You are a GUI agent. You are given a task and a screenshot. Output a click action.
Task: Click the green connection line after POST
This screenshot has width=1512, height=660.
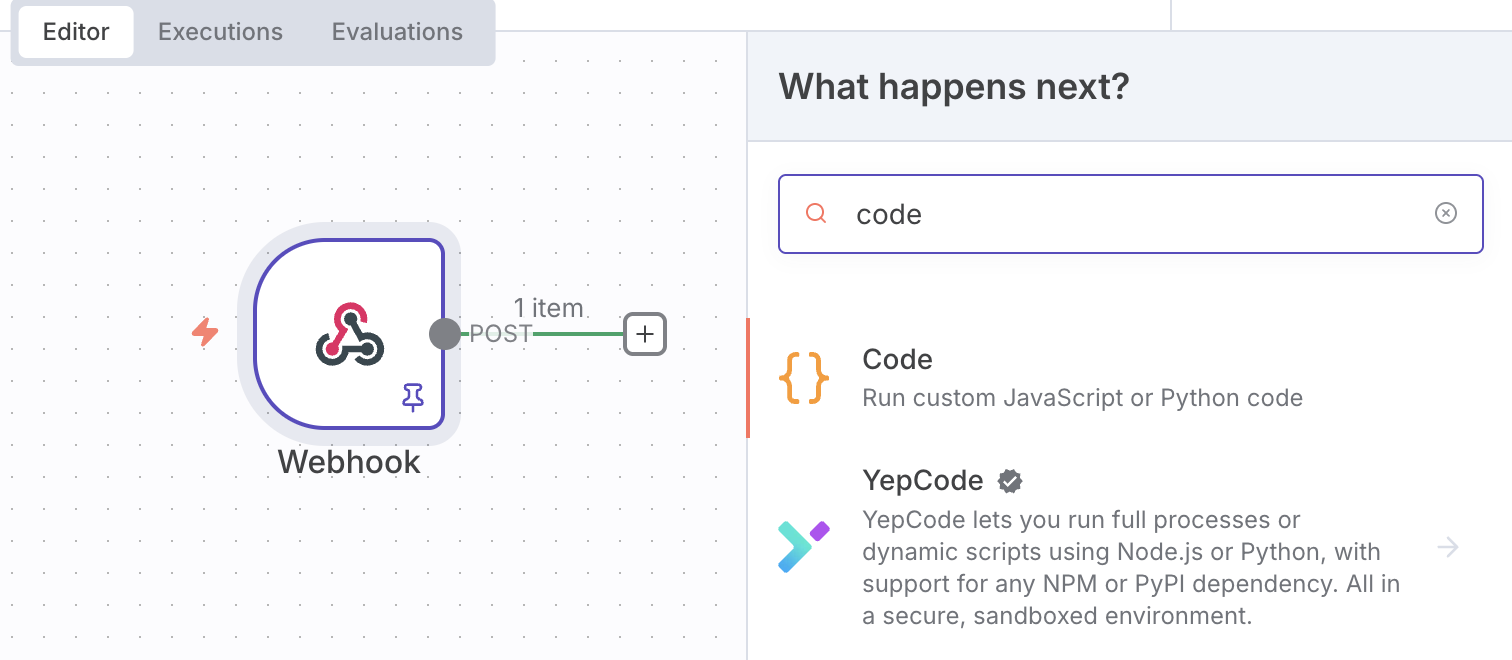pyautogui.click(x=577, y=334)
